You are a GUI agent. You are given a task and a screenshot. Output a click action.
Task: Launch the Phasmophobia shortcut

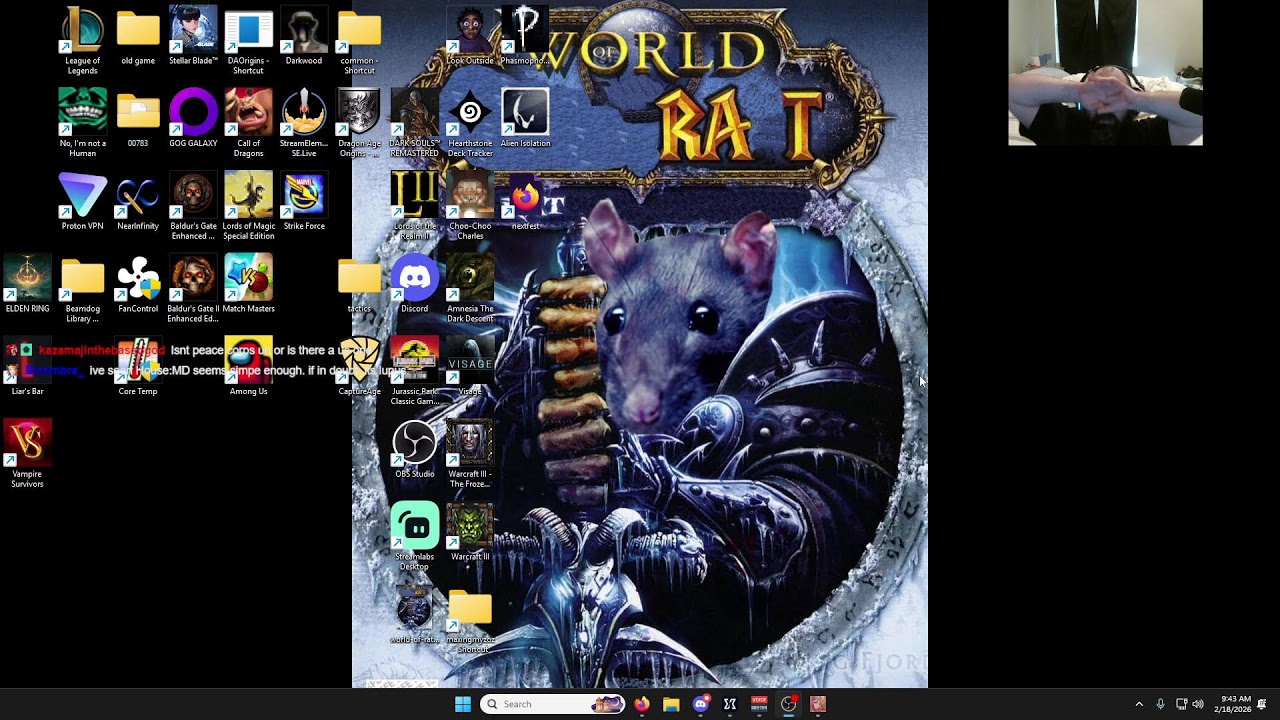point(525,36)
